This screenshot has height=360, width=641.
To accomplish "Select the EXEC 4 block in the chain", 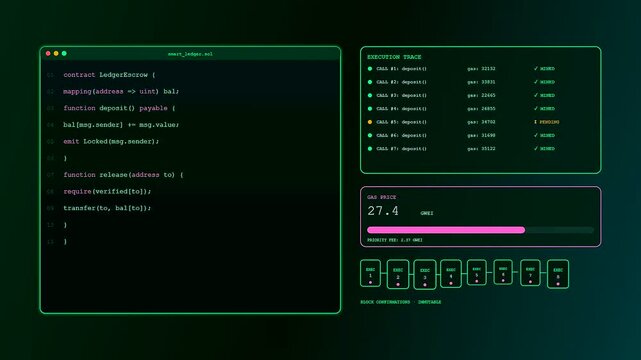I will pos(451,274).
